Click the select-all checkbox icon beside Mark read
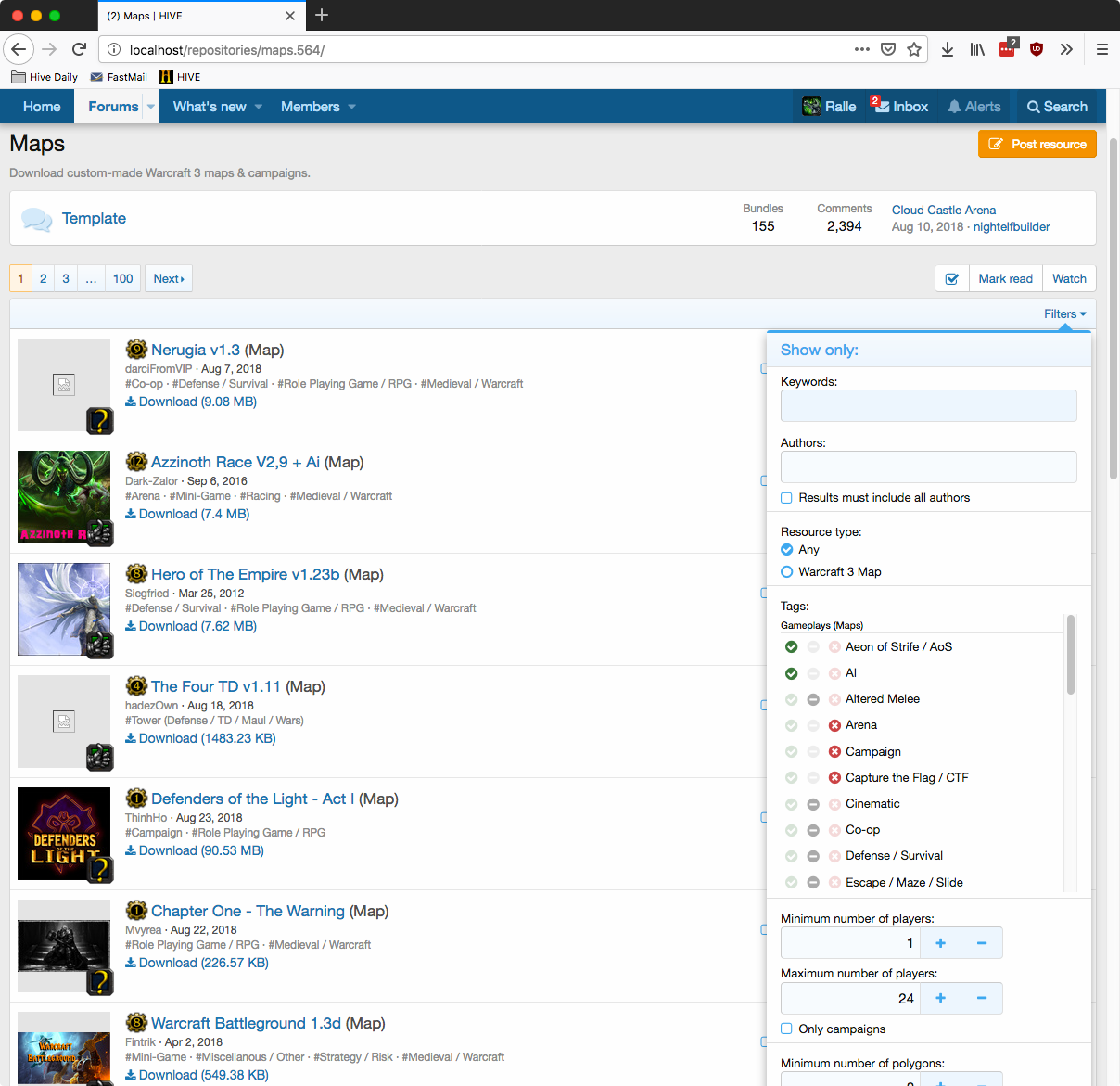Viewport: 1120px width, 1086px height. point(952,278)
